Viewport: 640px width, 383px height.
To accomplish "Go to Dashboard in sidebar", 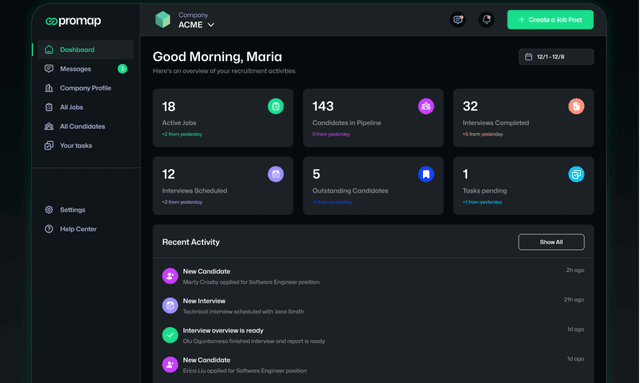I will [85, 50].
